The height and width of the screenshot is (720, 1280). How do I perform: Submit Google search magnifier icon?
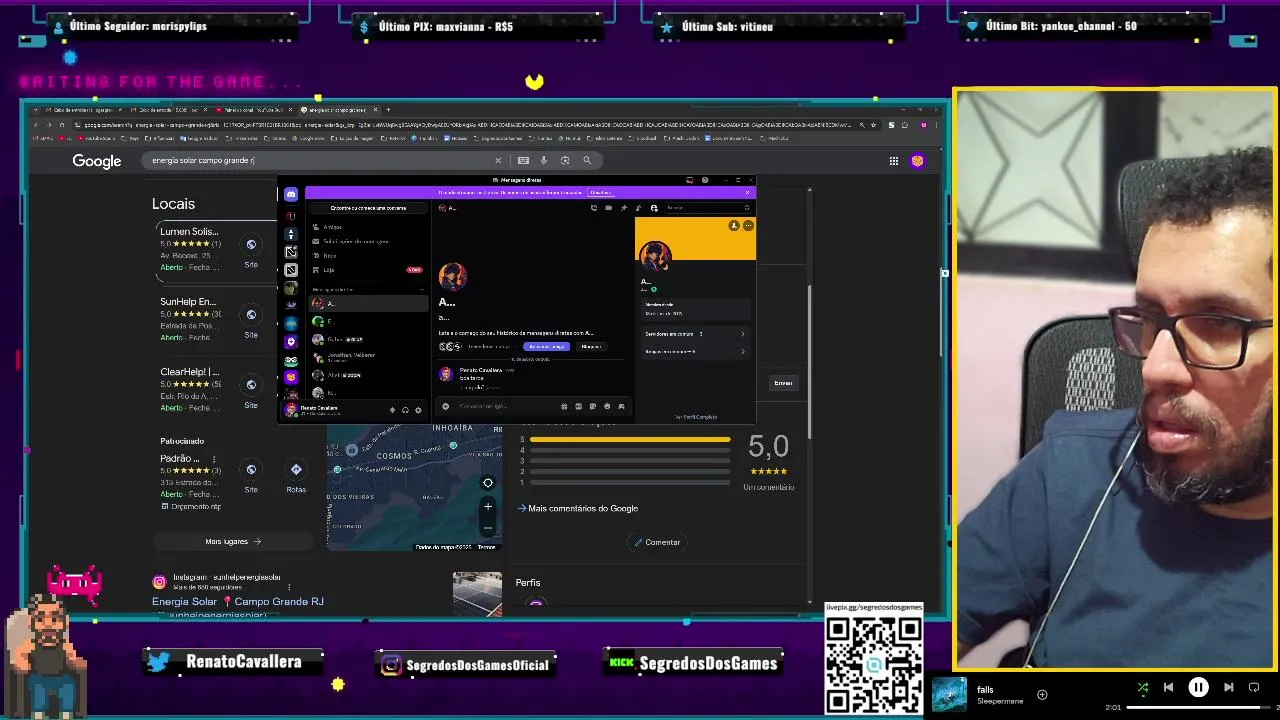pyautogui.click(x=587, y=160)
